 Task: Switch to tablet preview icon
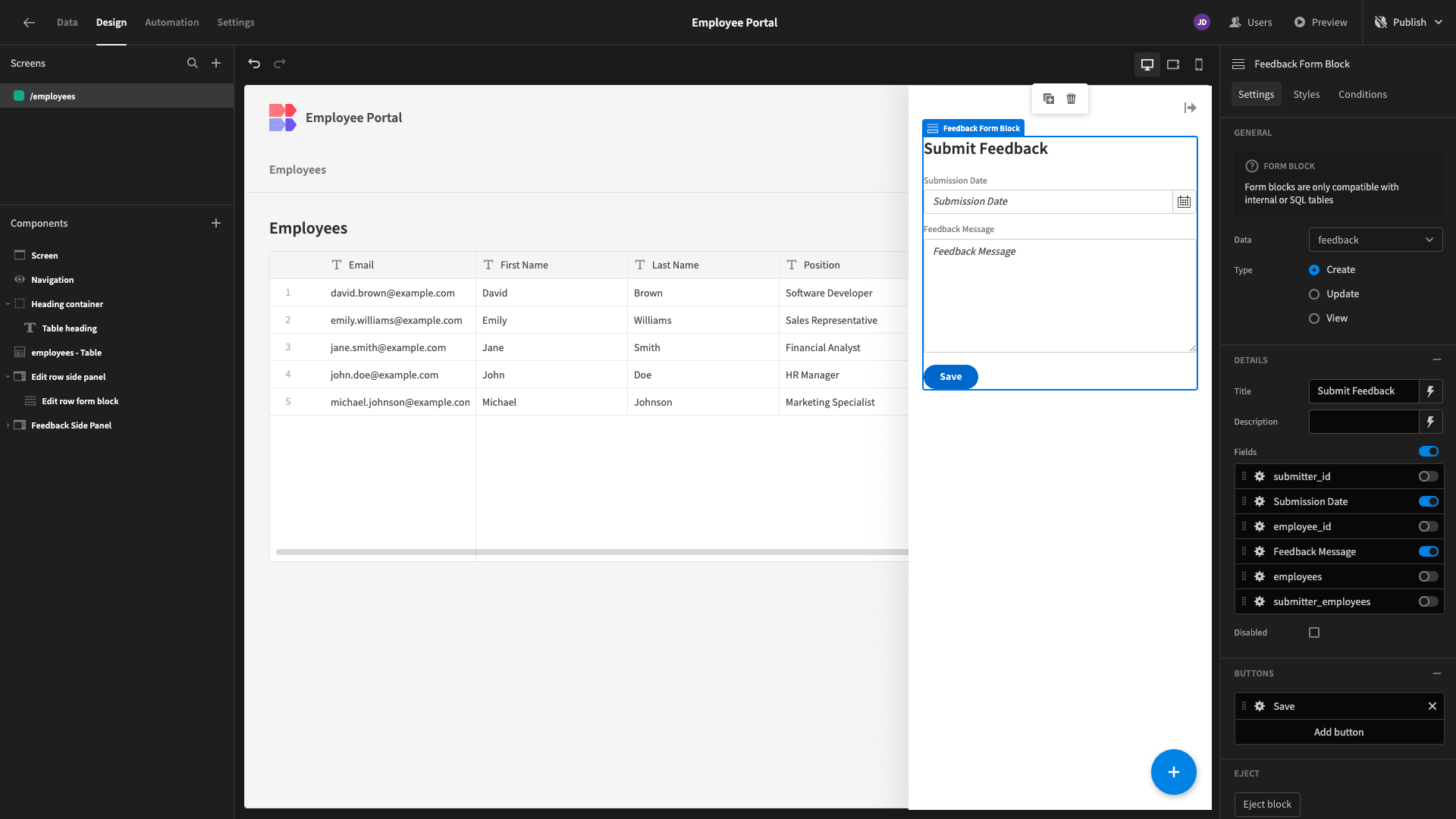pyautogui.click(x=1173, y=64)
